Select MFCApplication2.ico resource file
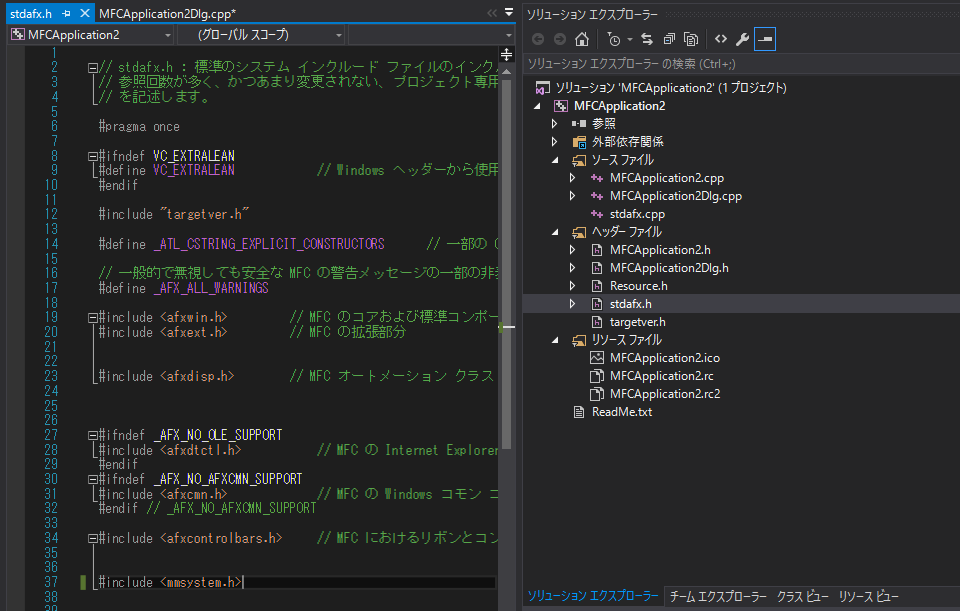The height and width of the screenshot is (611, 960). click(664, 358)
